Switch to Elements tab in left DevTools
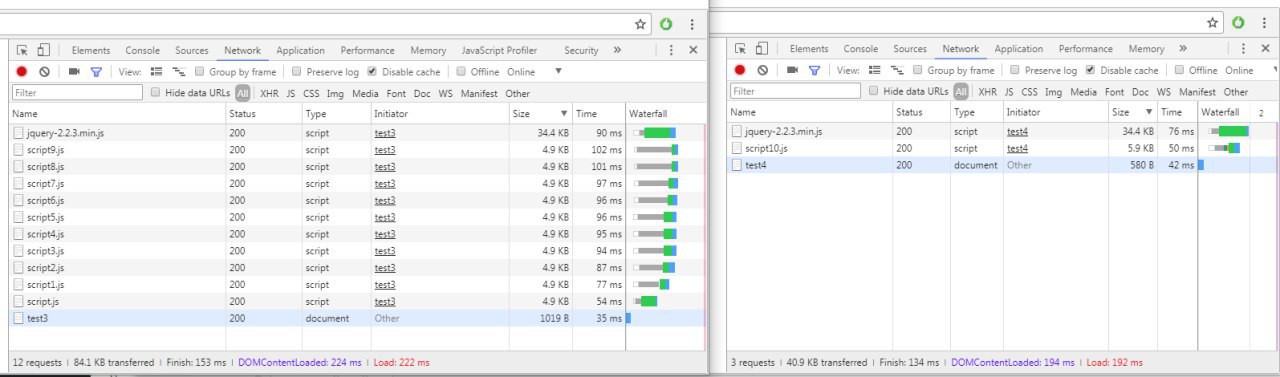 point(91,50)
